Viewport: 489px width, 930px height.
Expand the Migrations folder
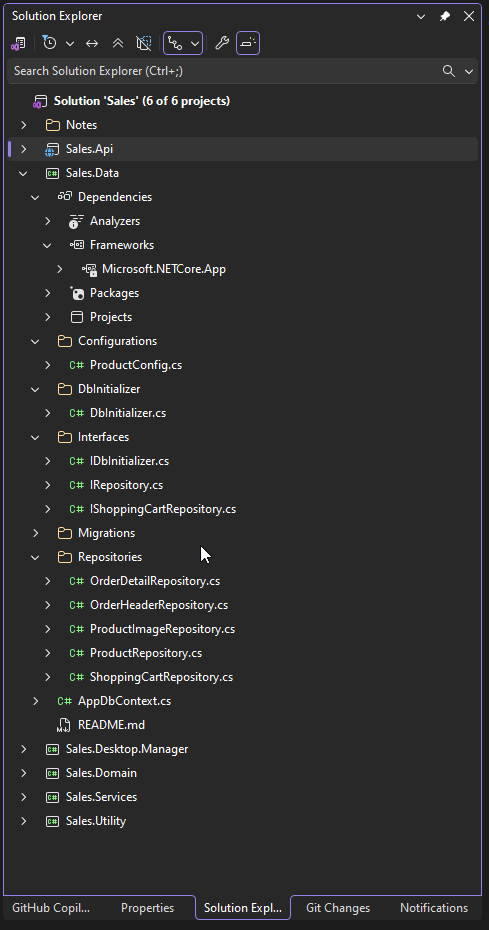point(35,533)
